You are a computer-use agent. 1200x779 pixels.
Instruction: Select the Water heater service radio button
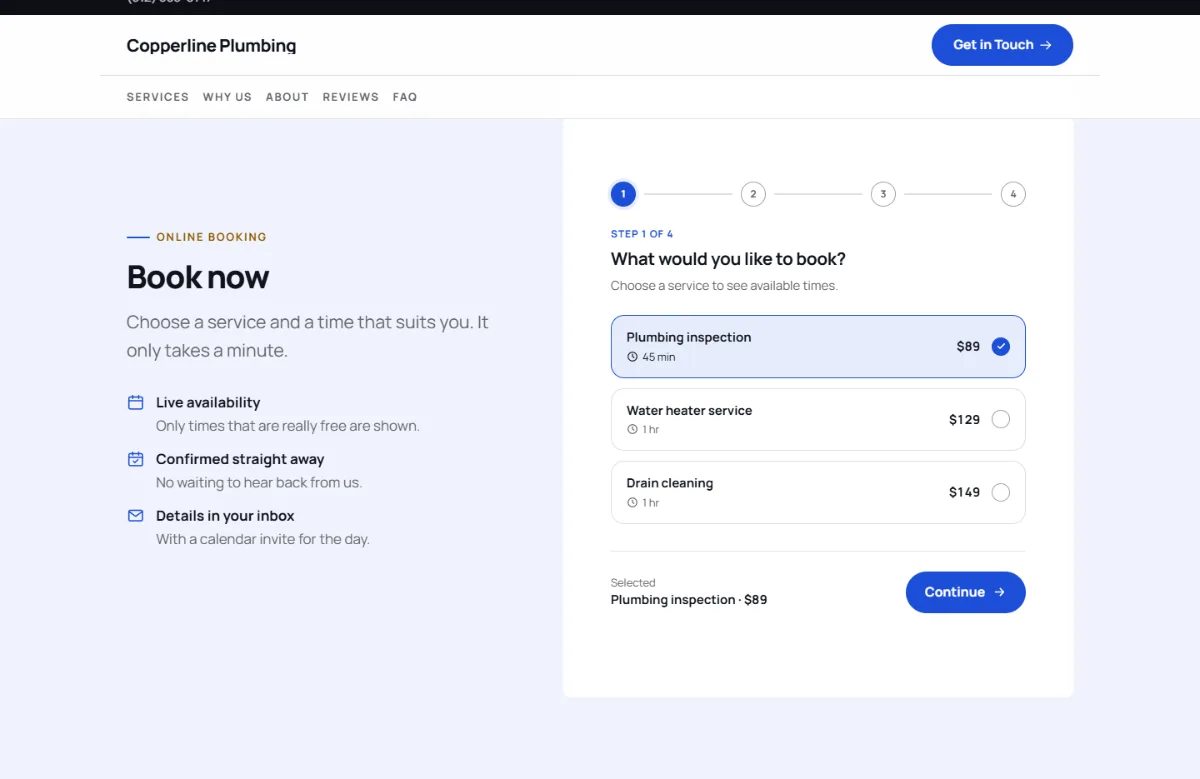[x=1001, y=420]
